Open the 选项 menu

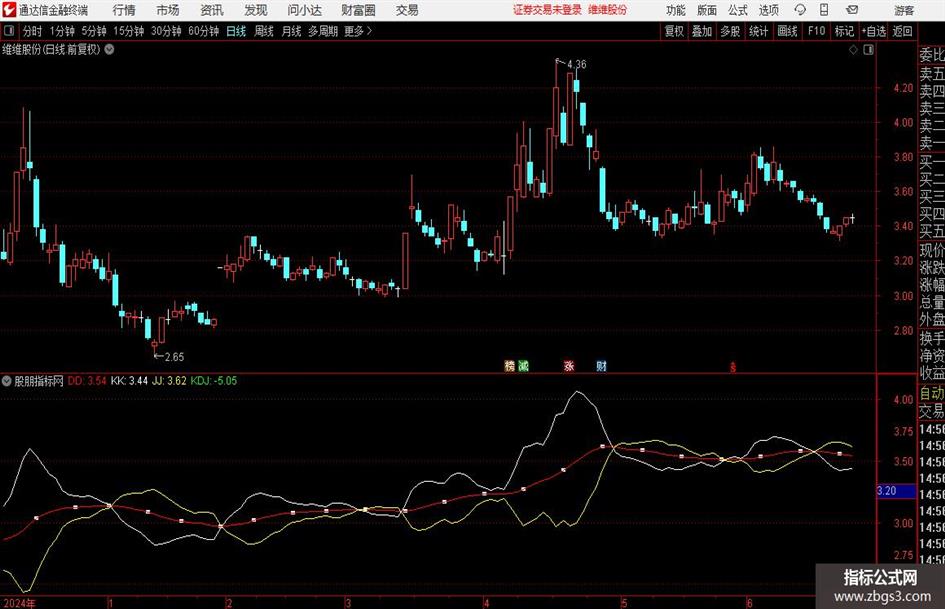click(x=768, y=10)
